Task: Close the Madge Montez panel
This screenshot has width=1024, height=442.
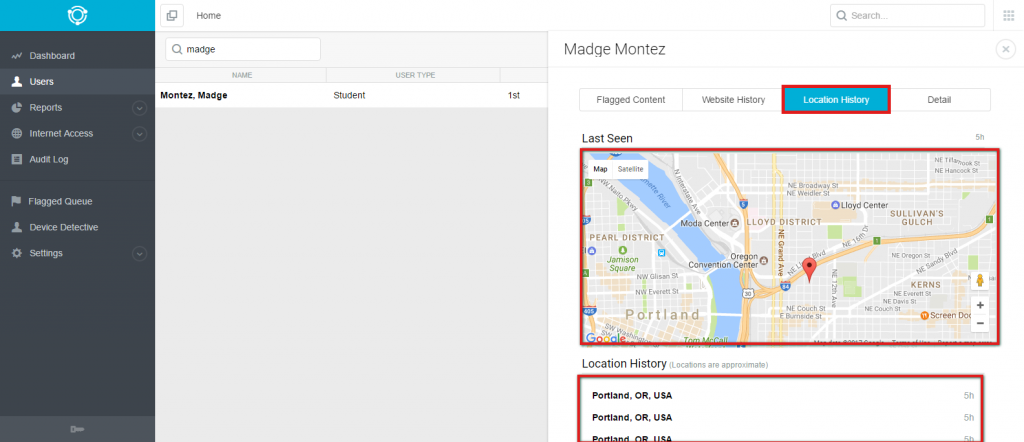Action: pyautogui.click(x=1006, y=49)
